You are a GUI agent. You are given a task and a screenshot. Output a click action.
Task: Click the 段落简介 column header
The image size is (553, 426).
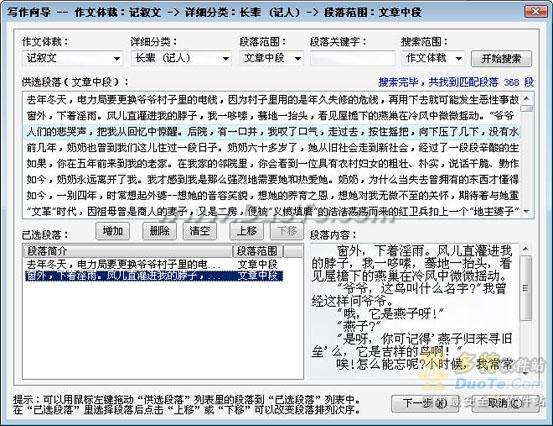click(128, 251)
